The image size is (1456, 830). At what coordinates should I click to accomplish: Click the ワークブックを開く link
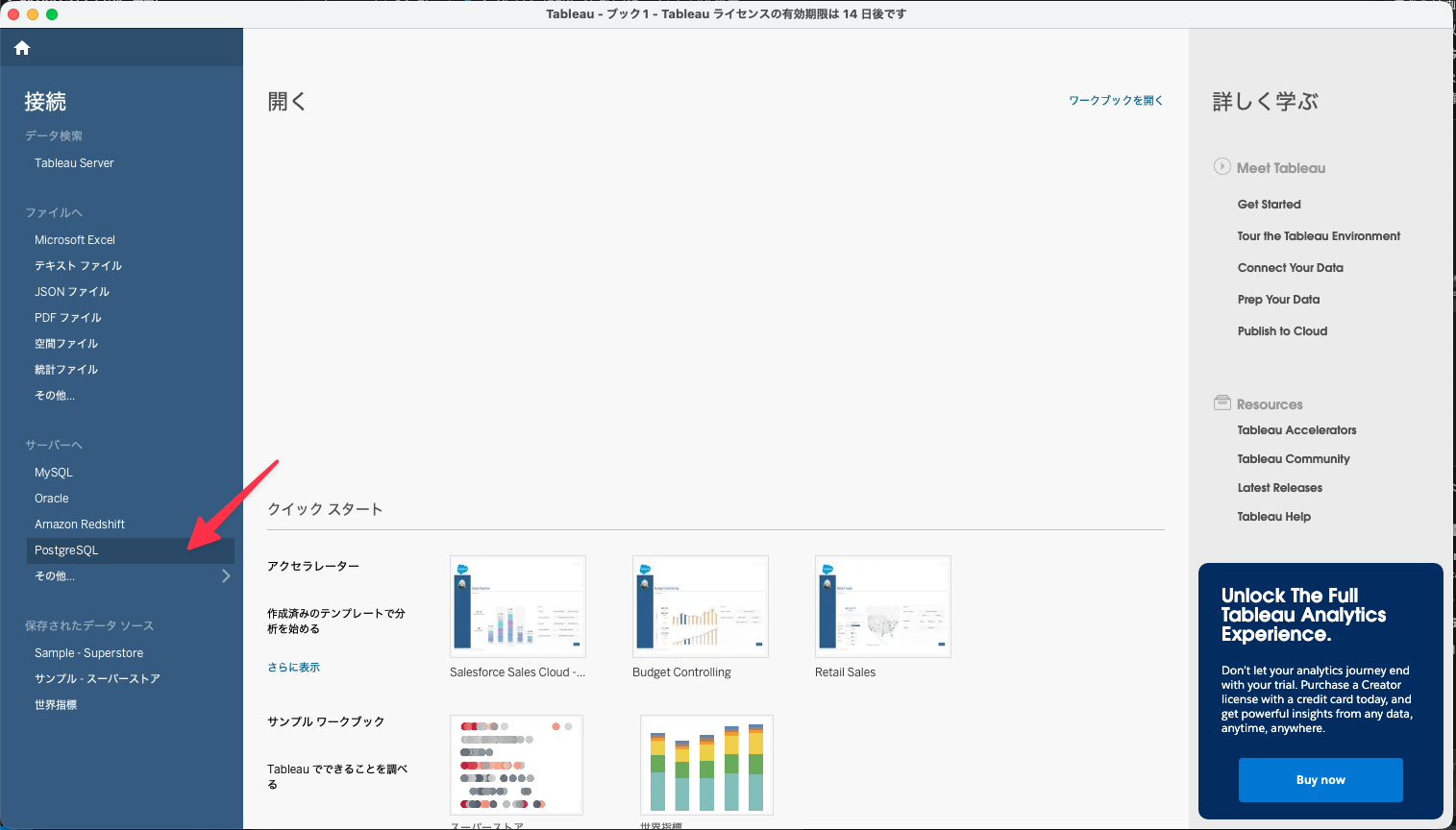tap(1115, 101)
